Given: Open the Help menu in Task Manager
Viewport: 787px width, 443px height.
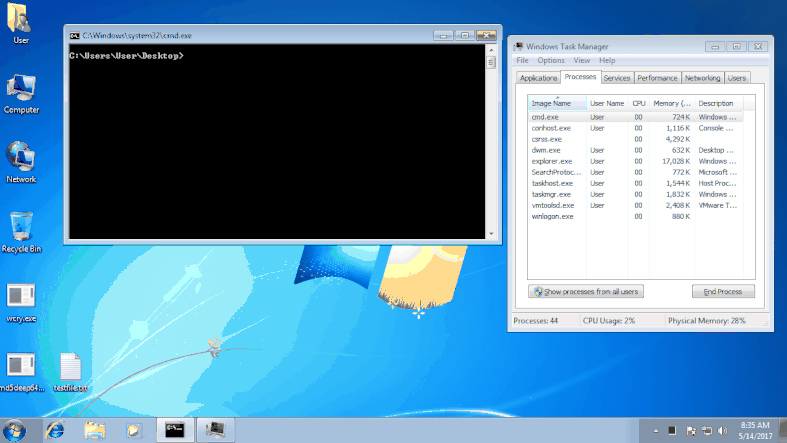Looking at the screenshot, I should [607, 60].
